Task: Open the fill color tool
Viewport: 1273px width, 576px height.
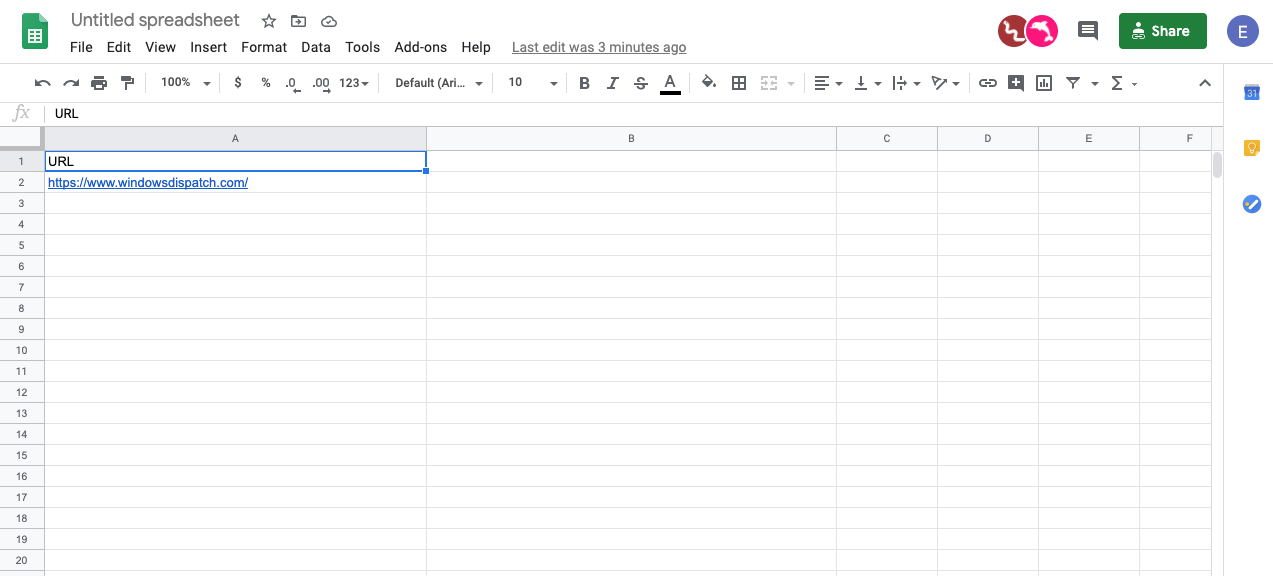Action: pos(709,83)
